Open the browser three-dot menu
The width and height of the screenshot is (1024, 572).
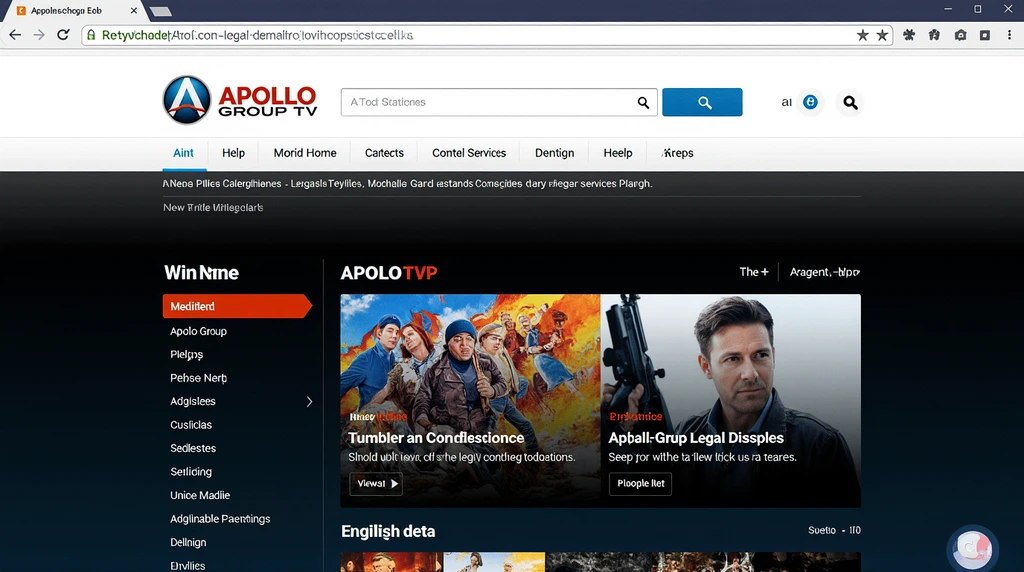(x=1010, y=35)
